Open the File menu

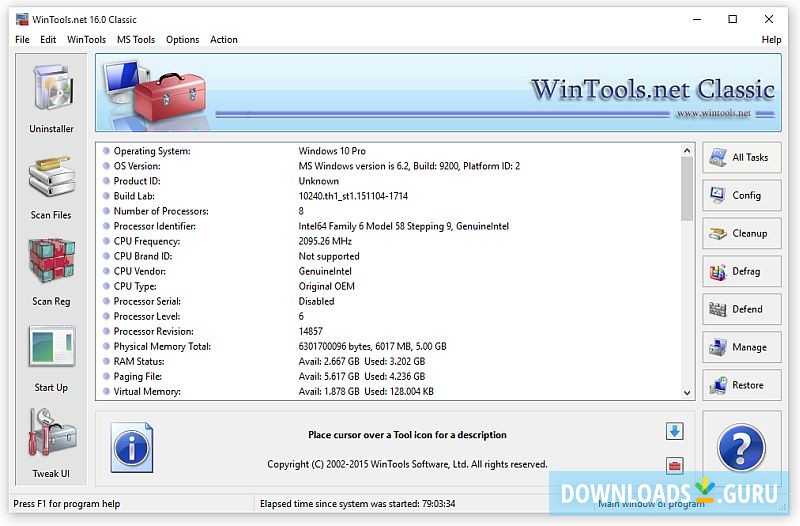click(22, 39)
